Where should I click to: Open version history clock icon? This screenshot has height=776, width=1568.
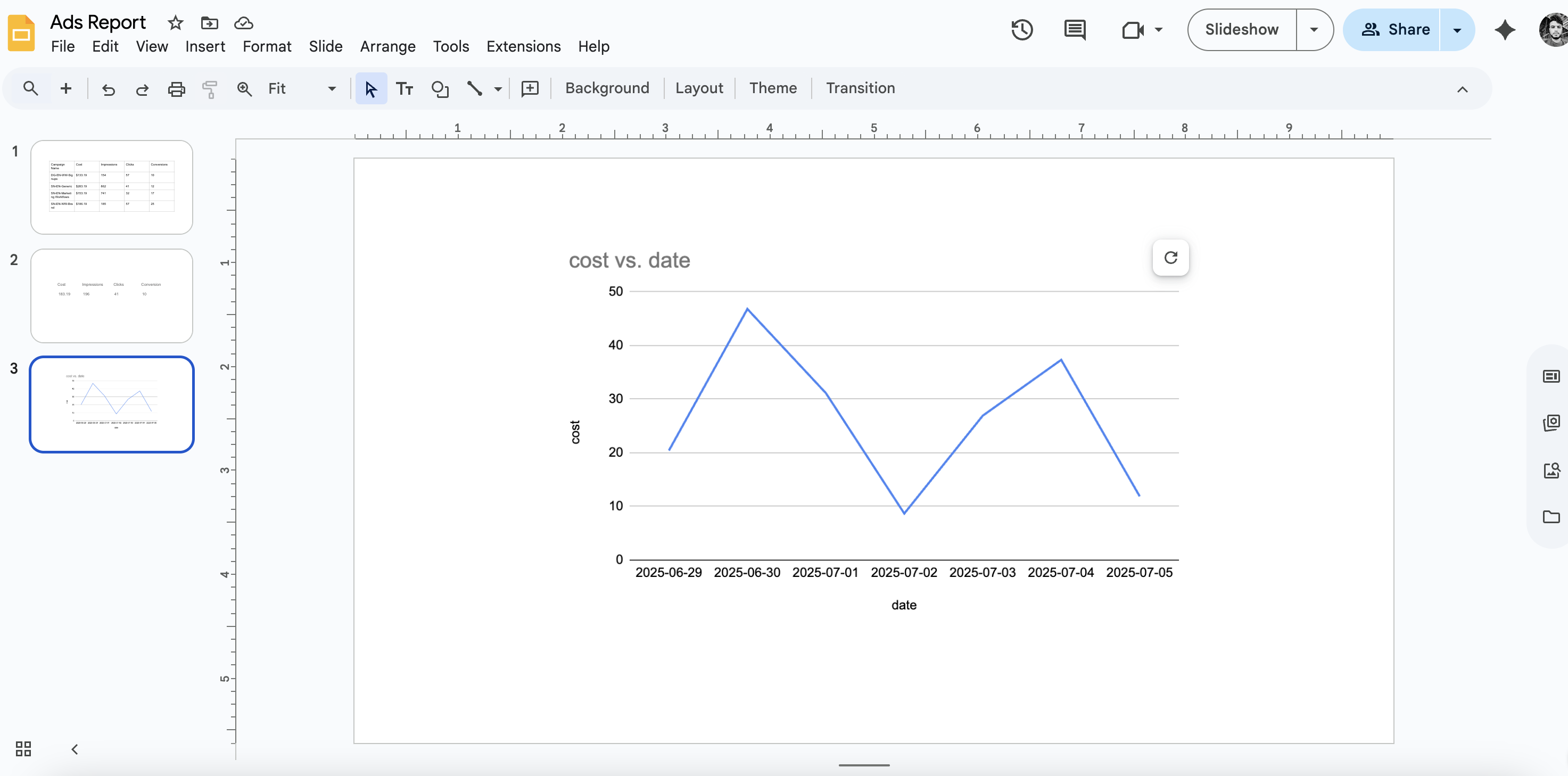tap(1021, 29)
